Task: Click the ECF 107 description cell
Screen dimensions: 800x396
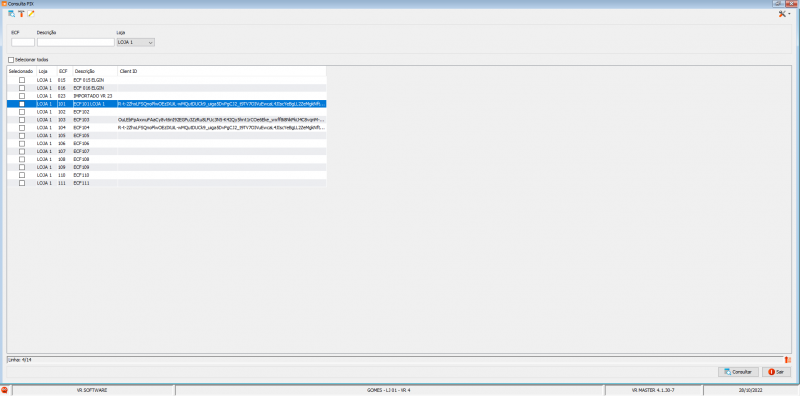Action: 95,152
